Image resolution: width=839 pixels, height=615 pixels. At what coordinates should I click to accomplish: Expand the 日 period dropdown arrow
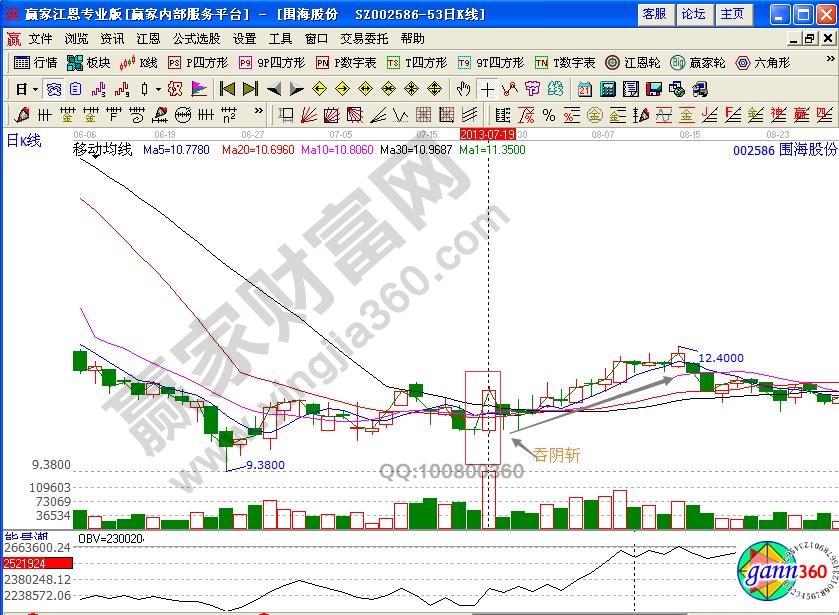pos(35,88)
